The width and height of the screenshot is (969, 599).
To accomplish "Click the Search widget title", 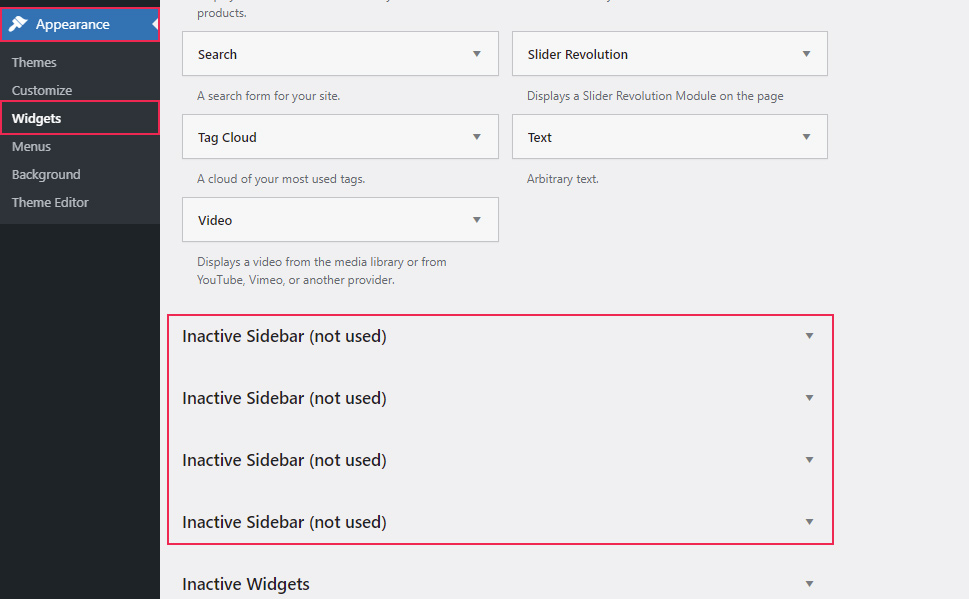I will (x=217, y=54).
